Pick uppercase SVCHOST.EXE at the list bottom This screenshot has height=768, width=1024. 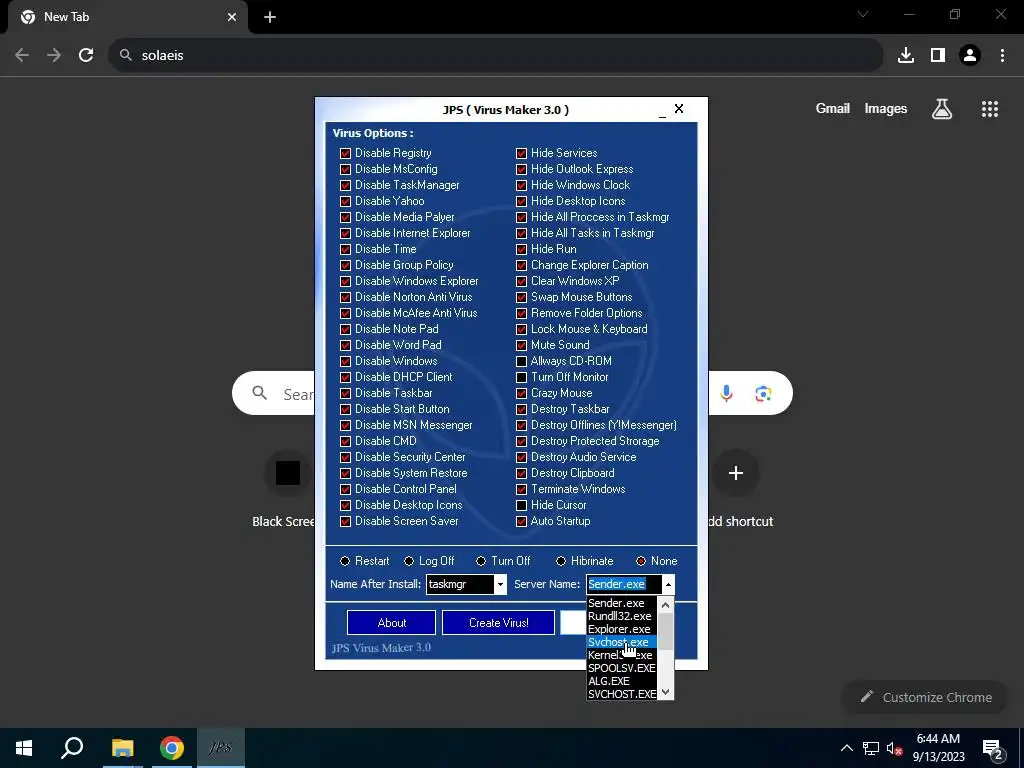(621, 694)
